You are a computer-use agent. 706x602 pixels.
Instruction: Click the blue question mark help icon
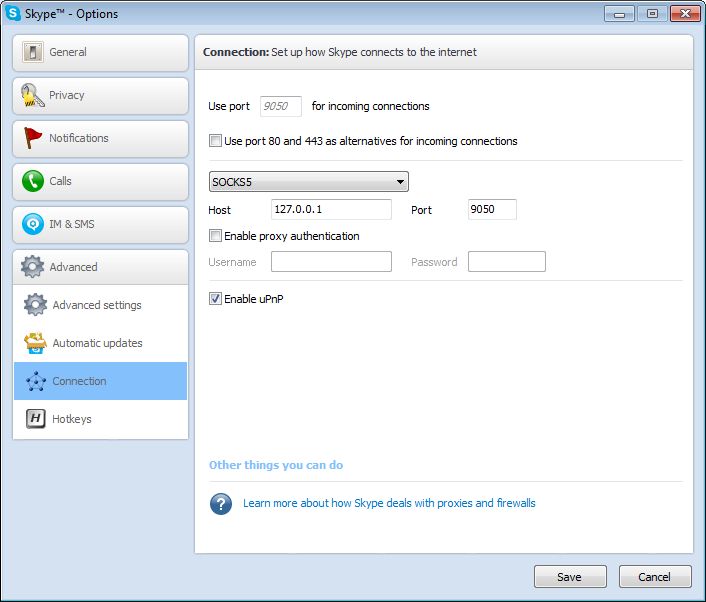(x=221, y=504)
